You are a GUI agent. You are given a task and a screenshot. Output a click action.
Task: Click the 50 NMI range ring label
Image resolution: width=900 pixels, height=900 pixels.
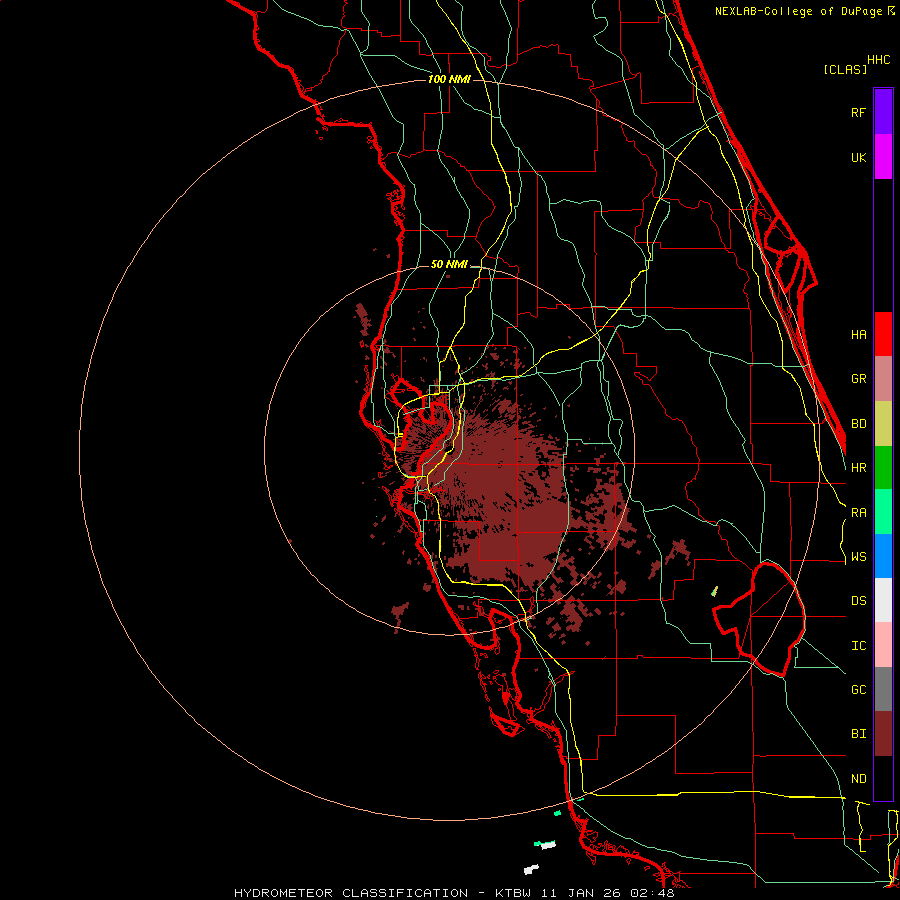click(449, 264)
